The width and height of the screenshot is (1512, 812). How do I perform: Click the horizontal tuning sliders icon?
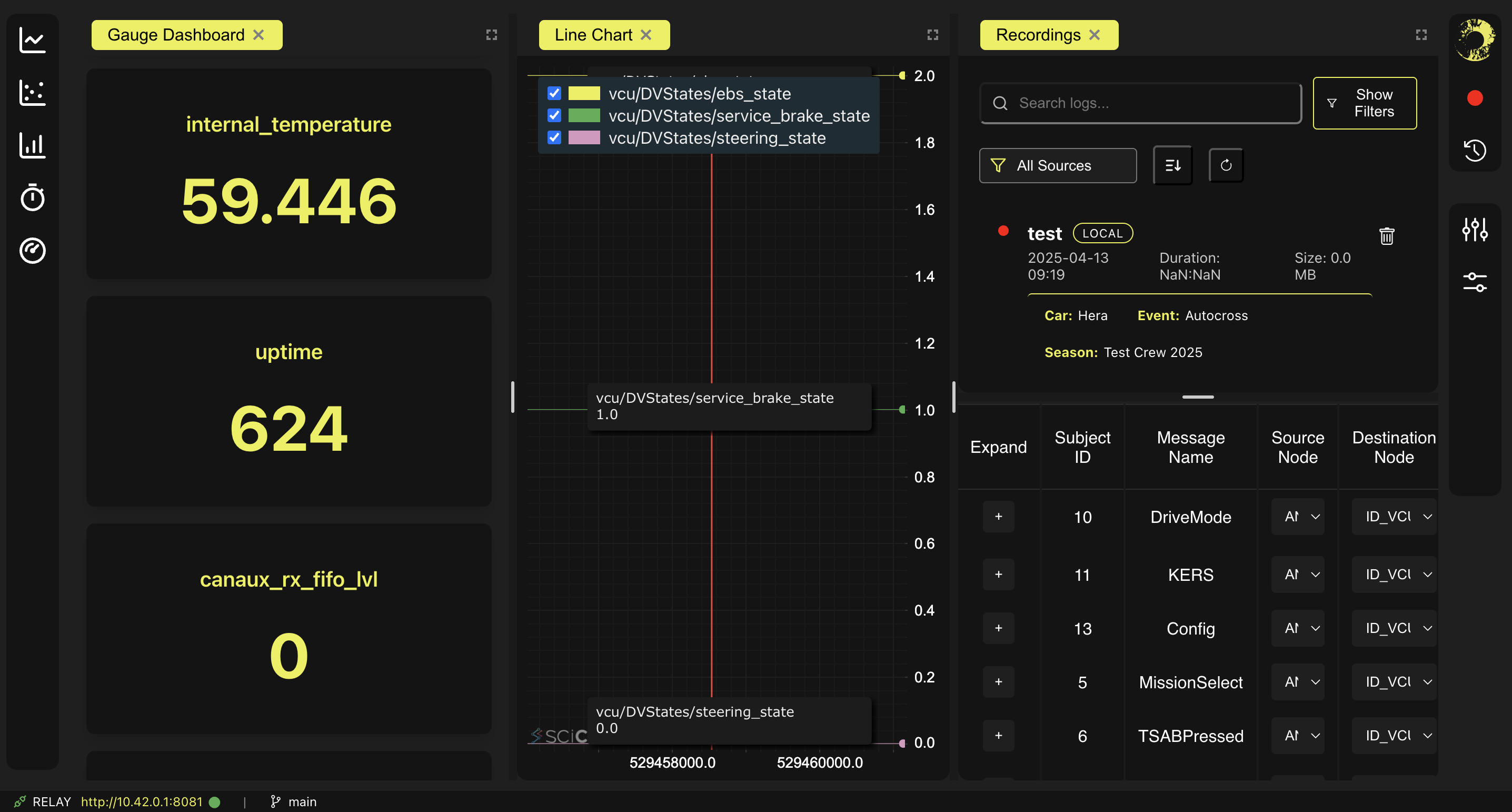pyautogui.click(x=1475, y=282)
